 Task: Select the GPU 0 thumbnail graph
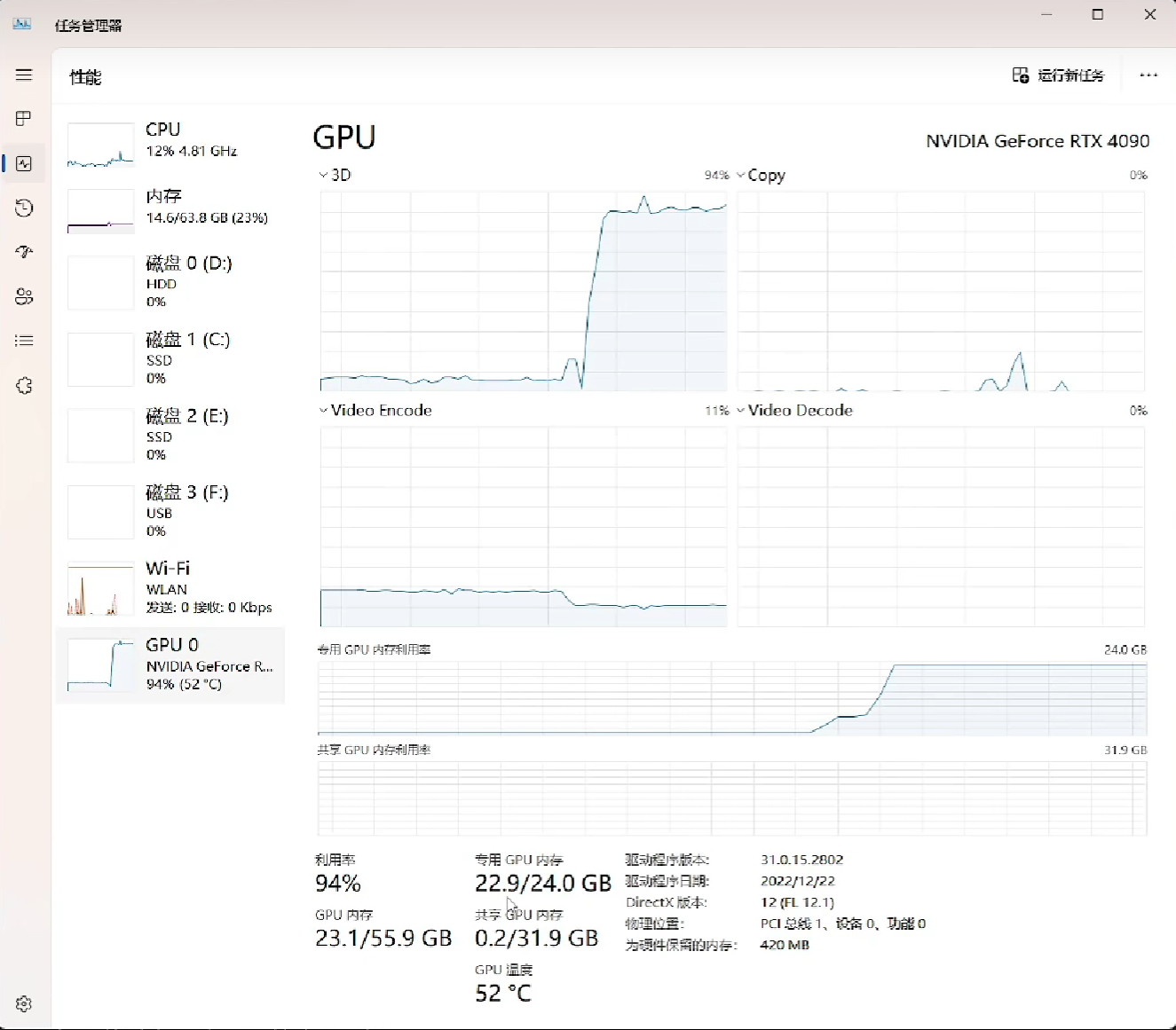pyautogui.click(x=100, y=664)
